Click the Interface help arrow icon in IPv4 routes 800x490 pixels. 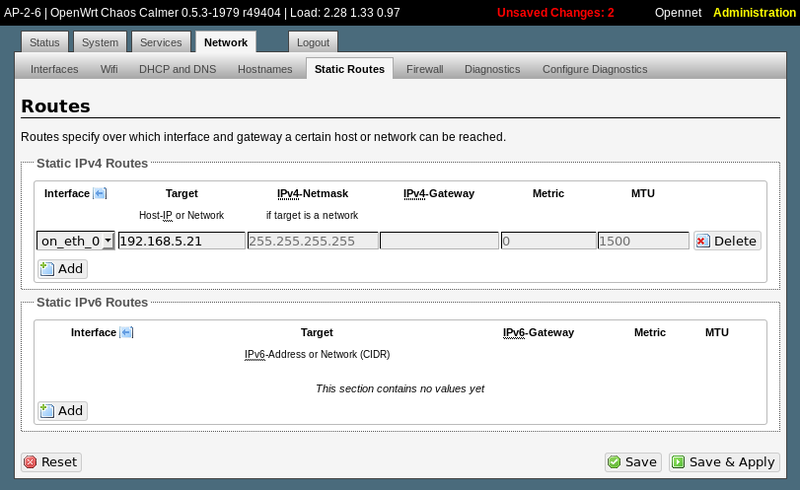pos(100,193)
